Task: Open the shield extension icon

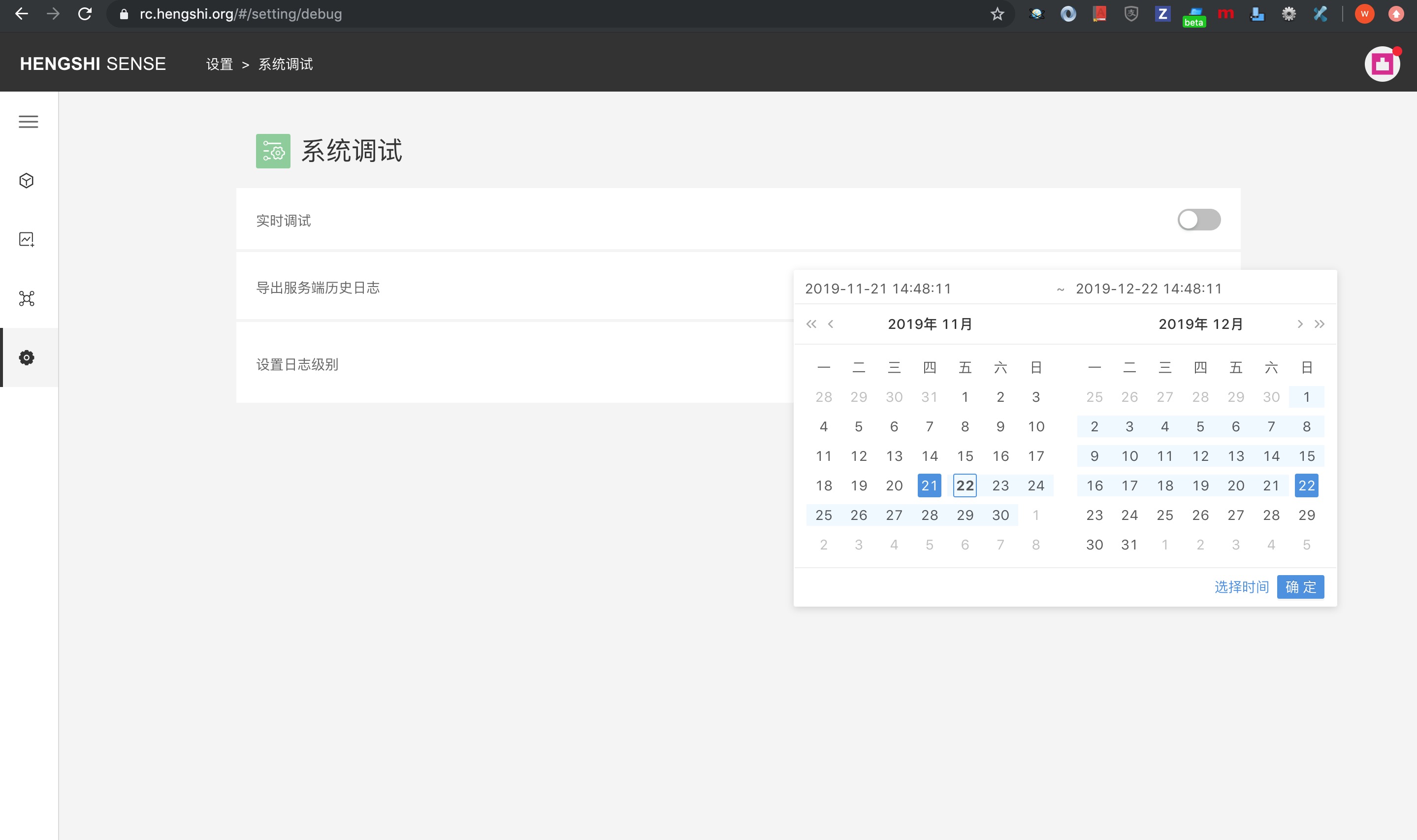Action: 1130,14
